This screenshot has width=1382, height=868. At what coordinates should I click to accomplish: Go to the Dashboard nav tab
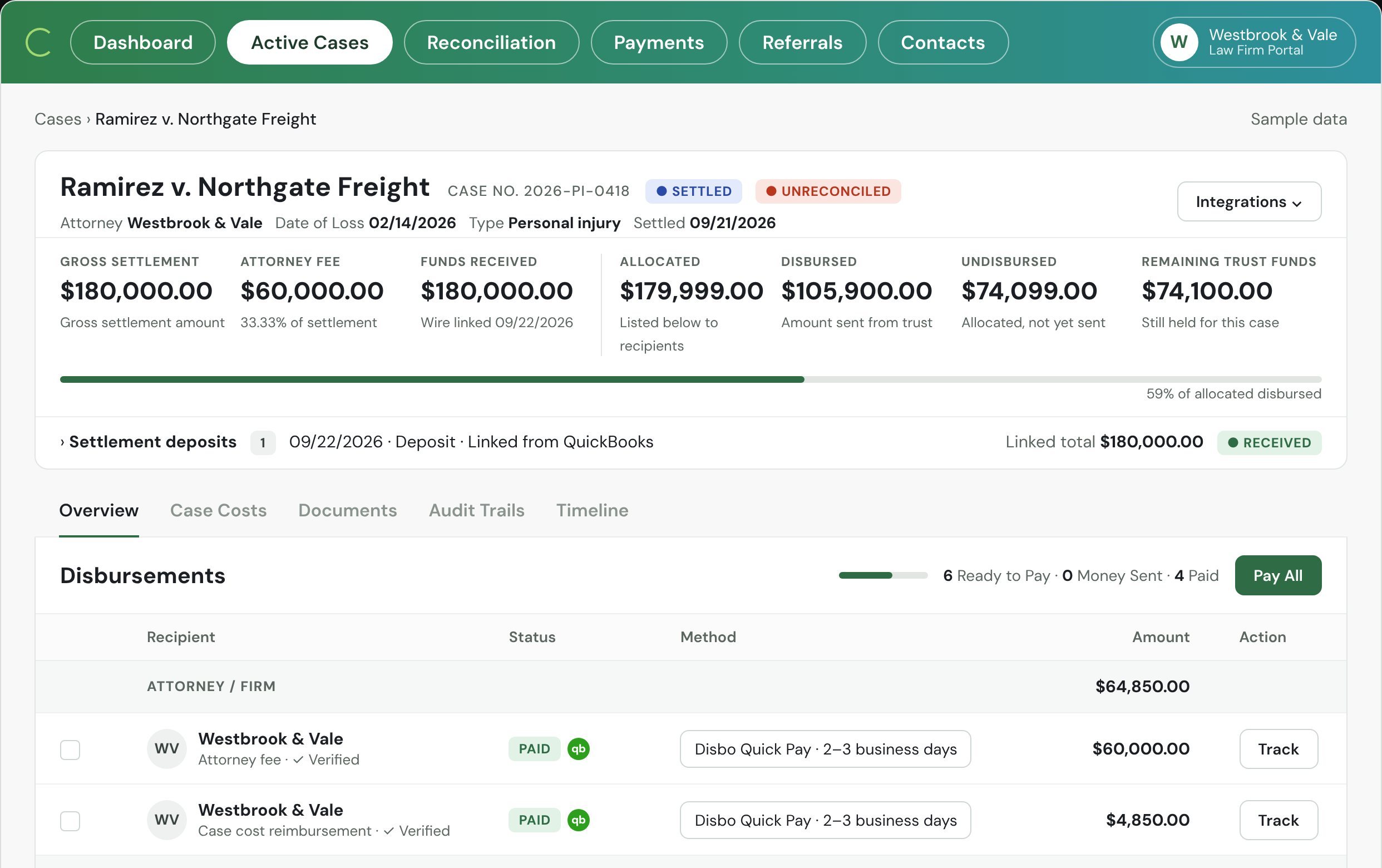click(x=143, y=42)
